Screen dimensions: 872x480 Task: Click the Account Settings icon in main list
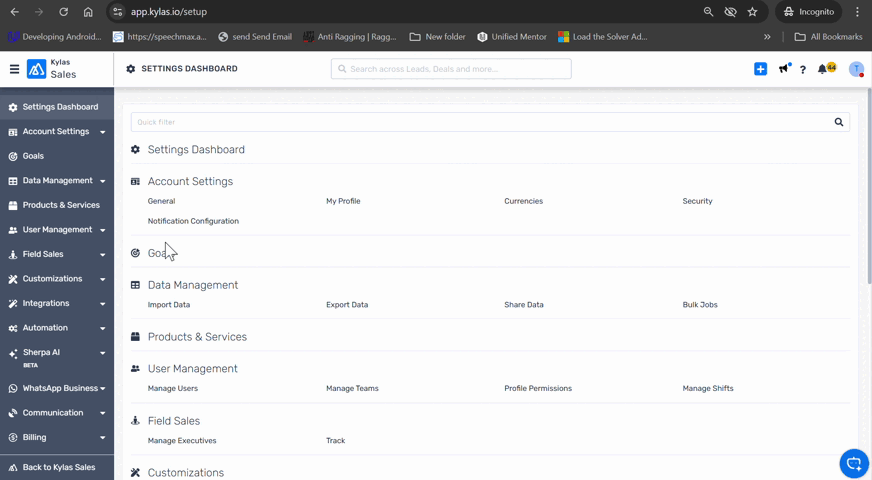[135, 181]
